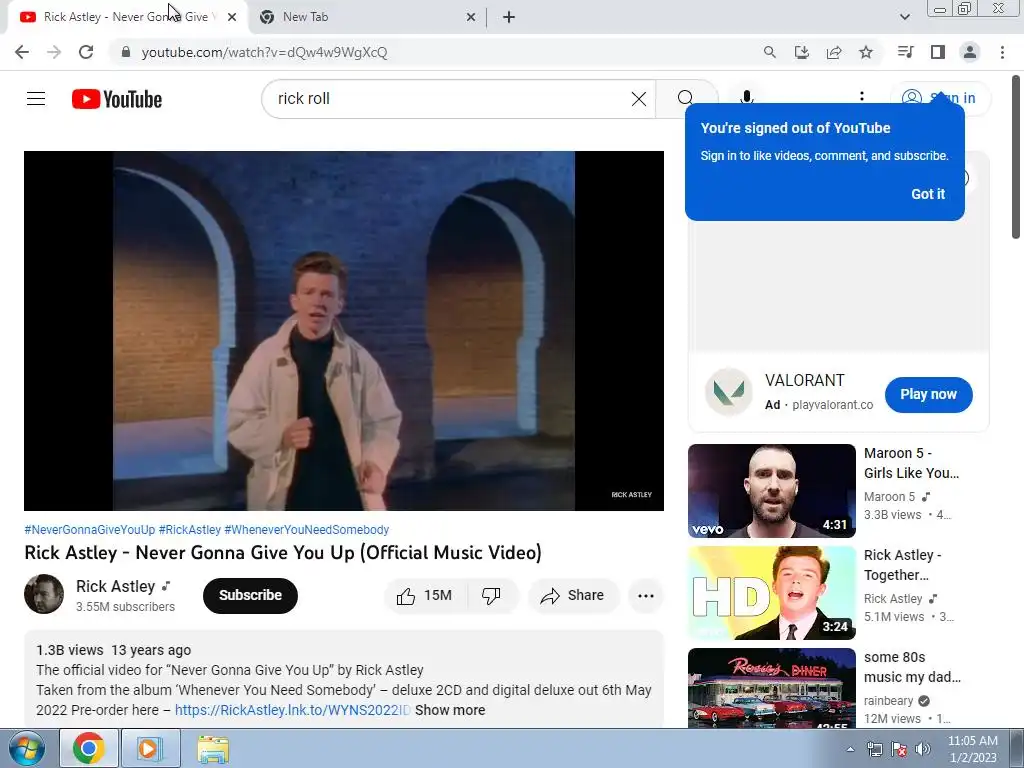Open Chrome three-dot menu
The image size is (1024, 768).
click(1002, 52)
